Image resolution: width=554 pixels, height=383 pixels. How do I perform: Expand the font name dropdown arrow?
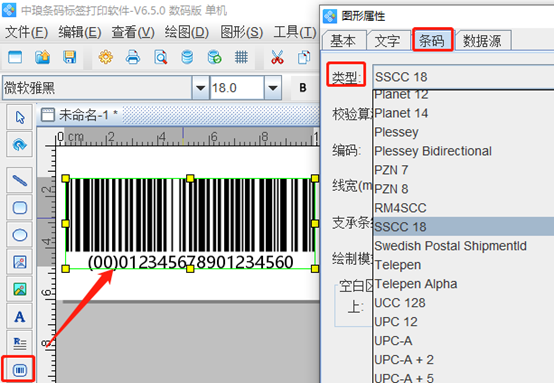pyautogui.click(x=201, y=88)
